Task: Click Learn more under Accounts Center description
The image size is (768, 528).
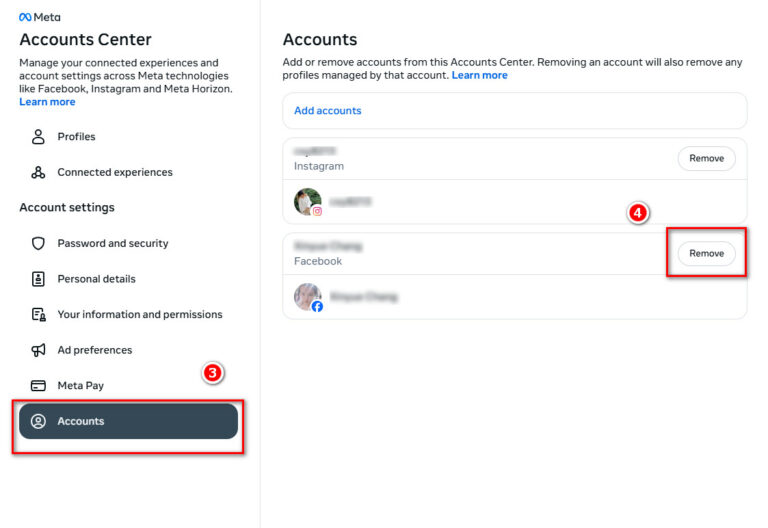Action: [48, 102]
